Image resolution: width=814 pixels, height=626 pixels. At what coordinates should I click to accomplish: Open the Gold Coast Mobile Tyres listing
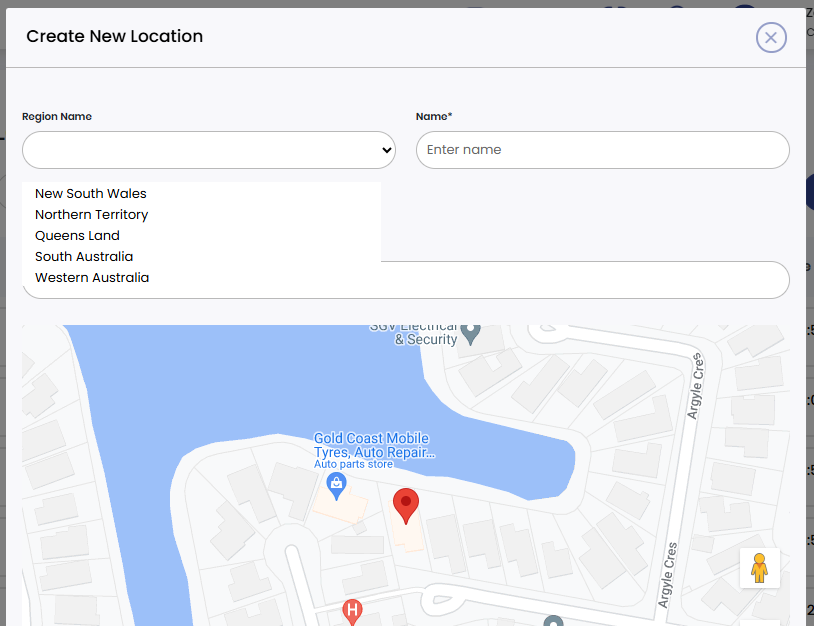372,444
